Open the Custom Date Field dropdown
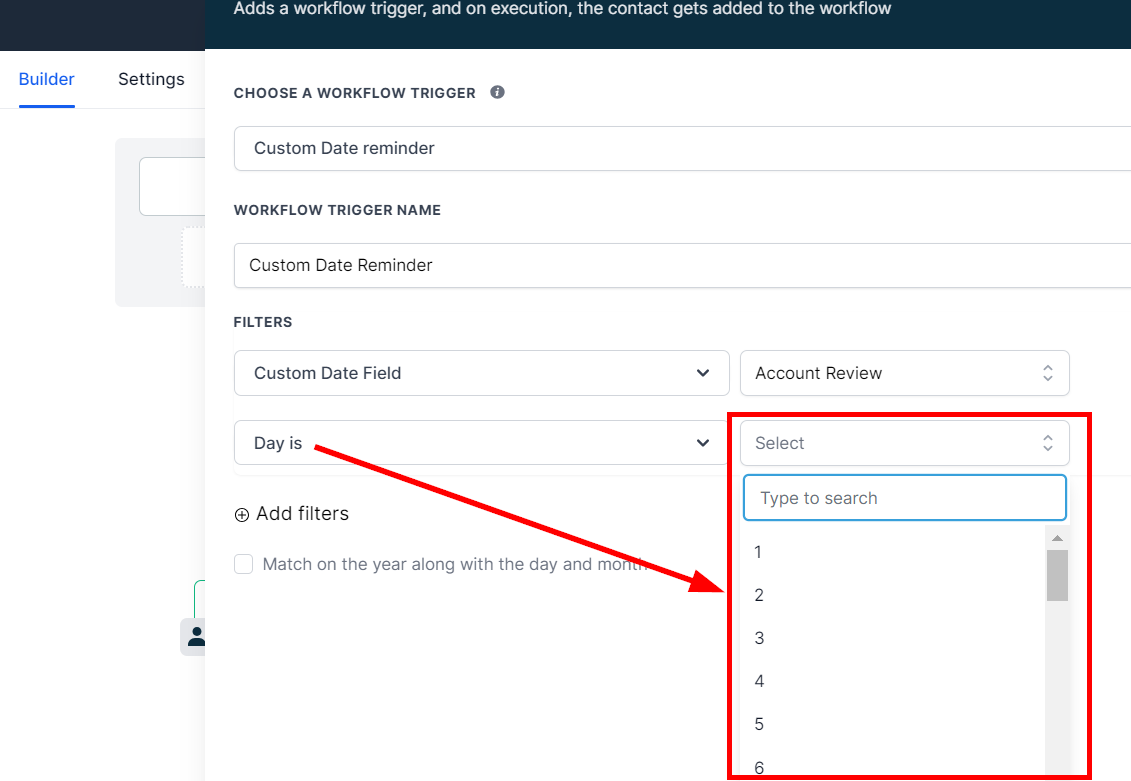This screenshot has height=781, width=1131. point(481,373)
